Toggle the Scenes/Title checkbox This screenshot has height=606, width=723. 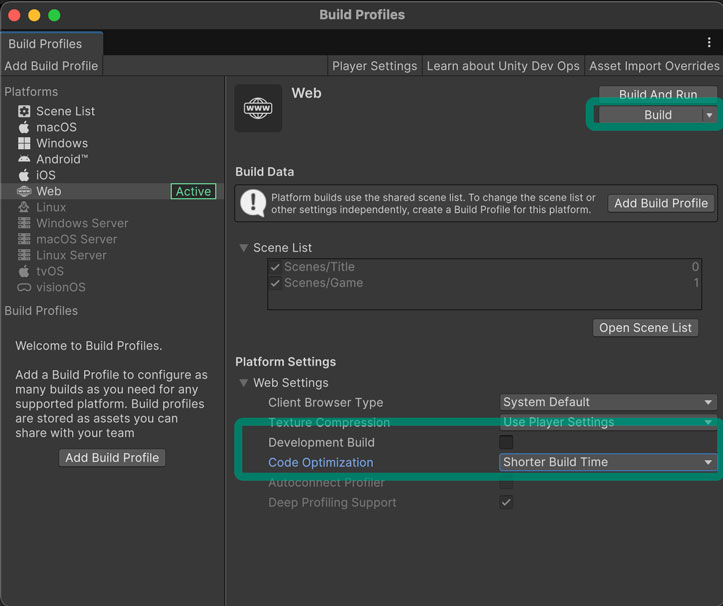275,267
